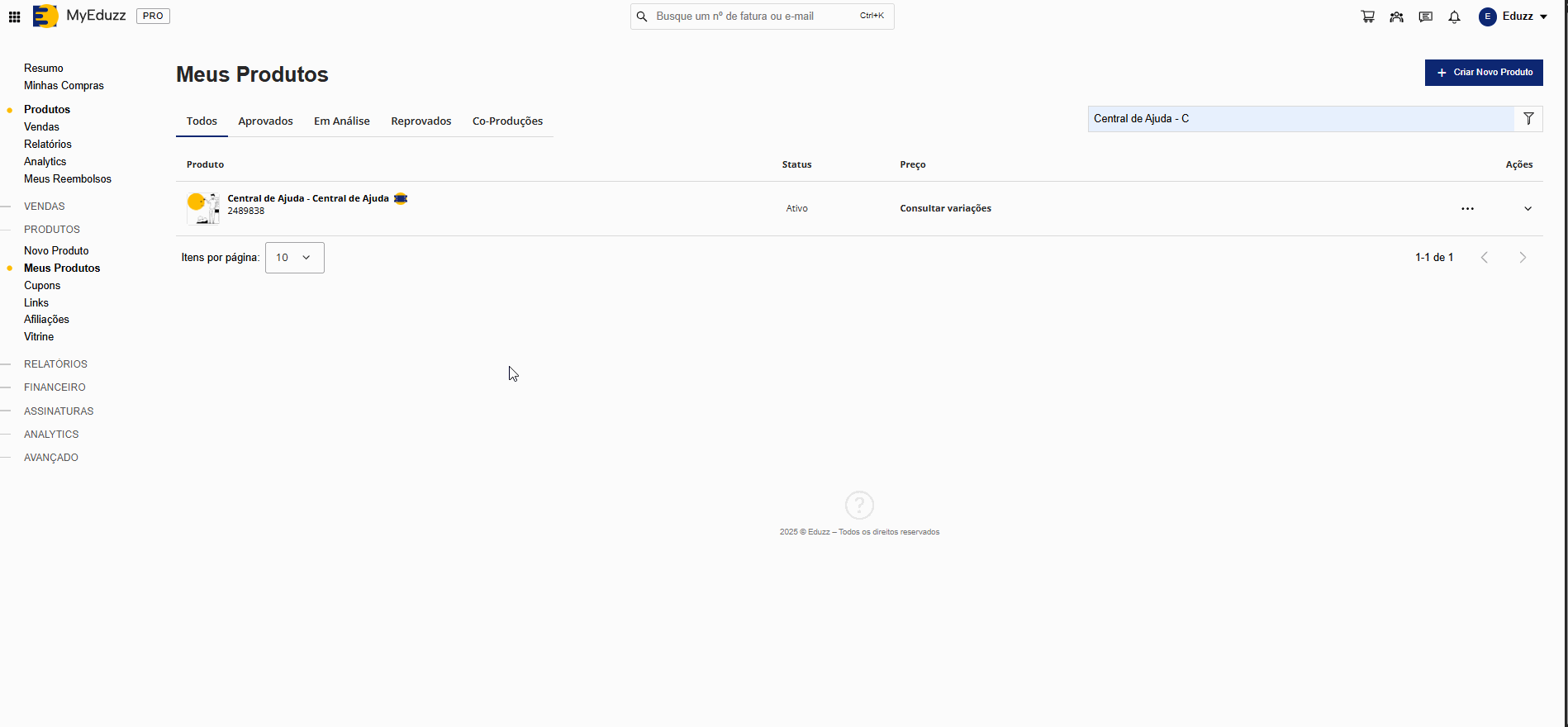This screenshot has height=727, width=1568.
Task: Open Cupons in the sidebar
Action: [x=42, y=286]
